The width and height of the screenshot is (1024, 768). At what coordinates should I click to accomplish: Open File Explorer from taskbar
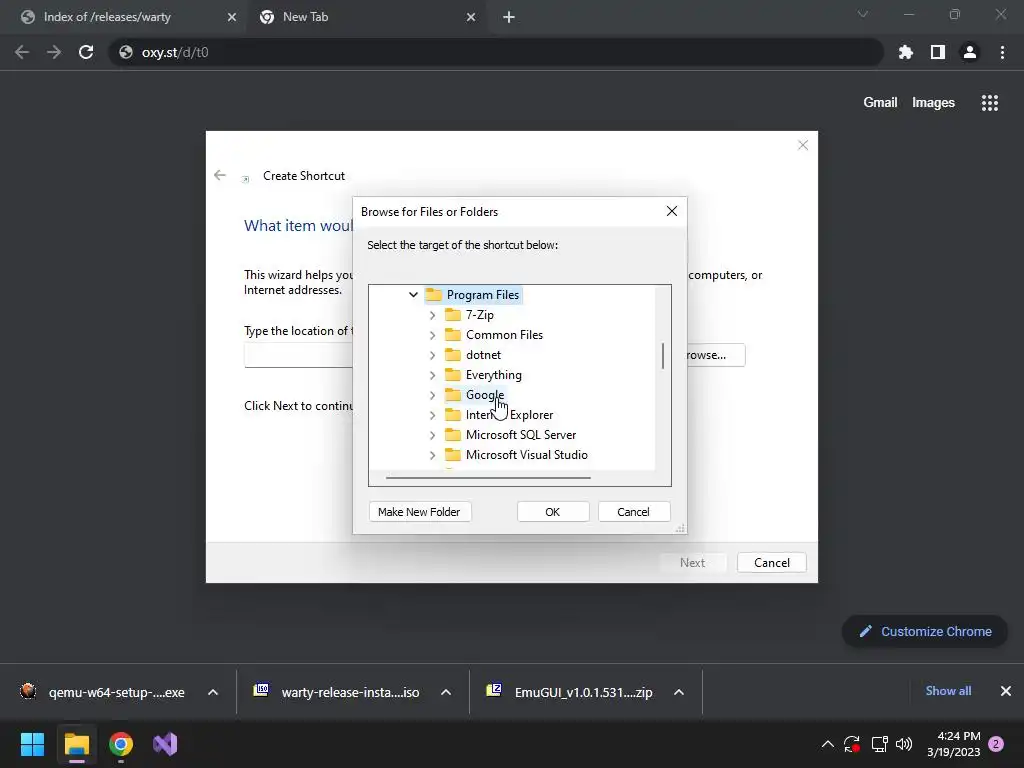(76, 744)
